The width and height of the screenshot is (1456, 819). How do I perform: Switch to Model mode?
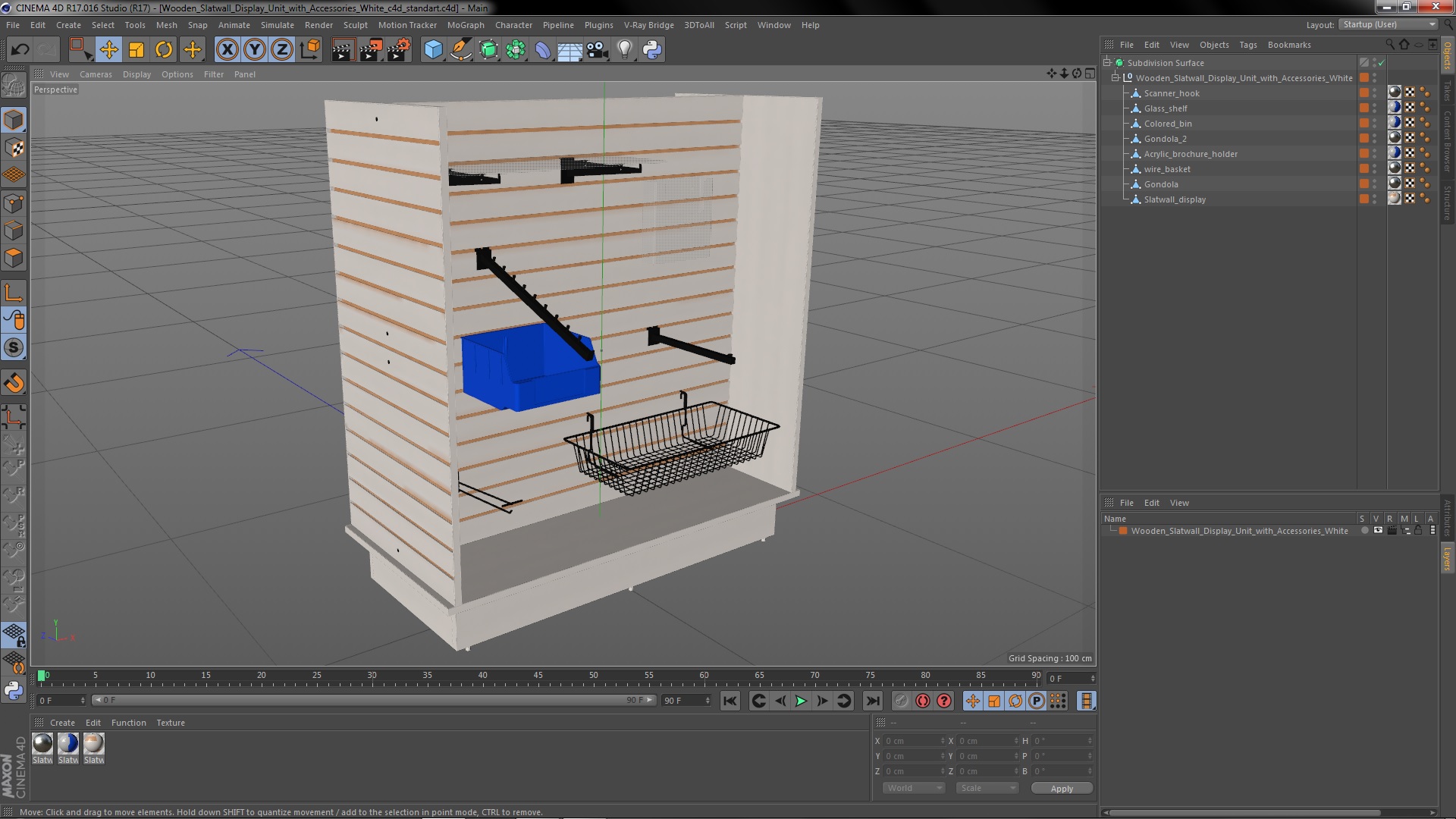(14, 120)
